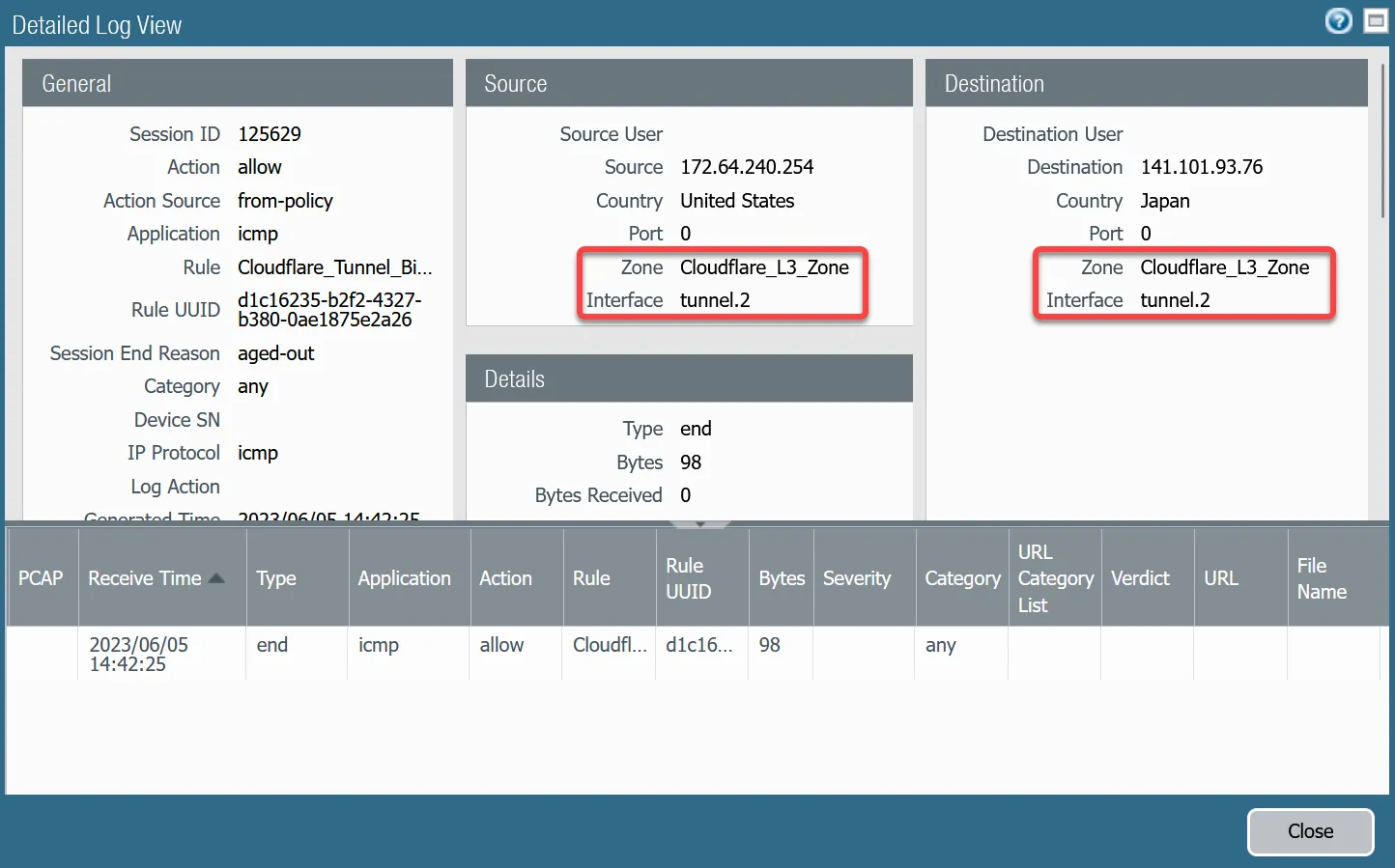Sort logs by the Severity column

pyautogui.click(x=857, y=577)
